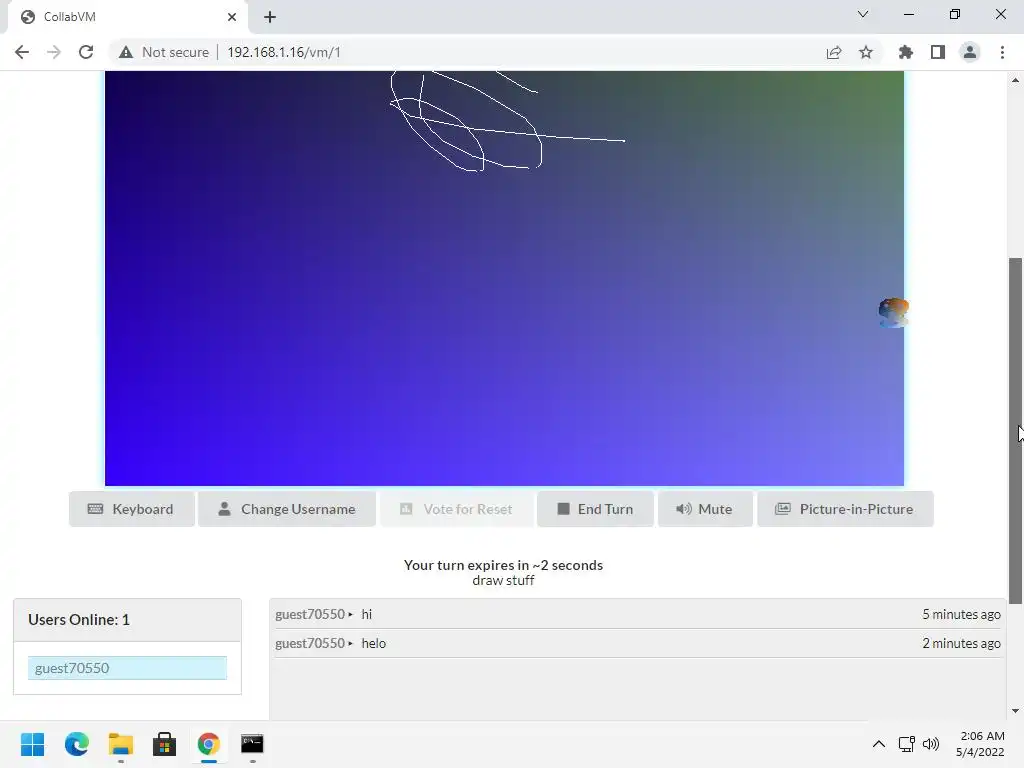Screen dimensions: 1024x768
Task: Click the browser forward arrow
Action: point(54,52)
